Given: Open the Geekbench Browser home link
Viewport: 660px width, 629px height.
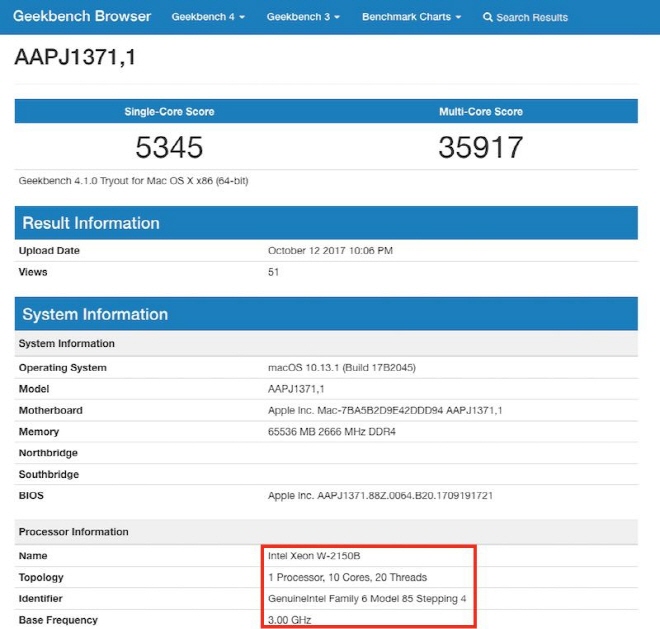Looking at the screenshot, I should tap(82, 16).
